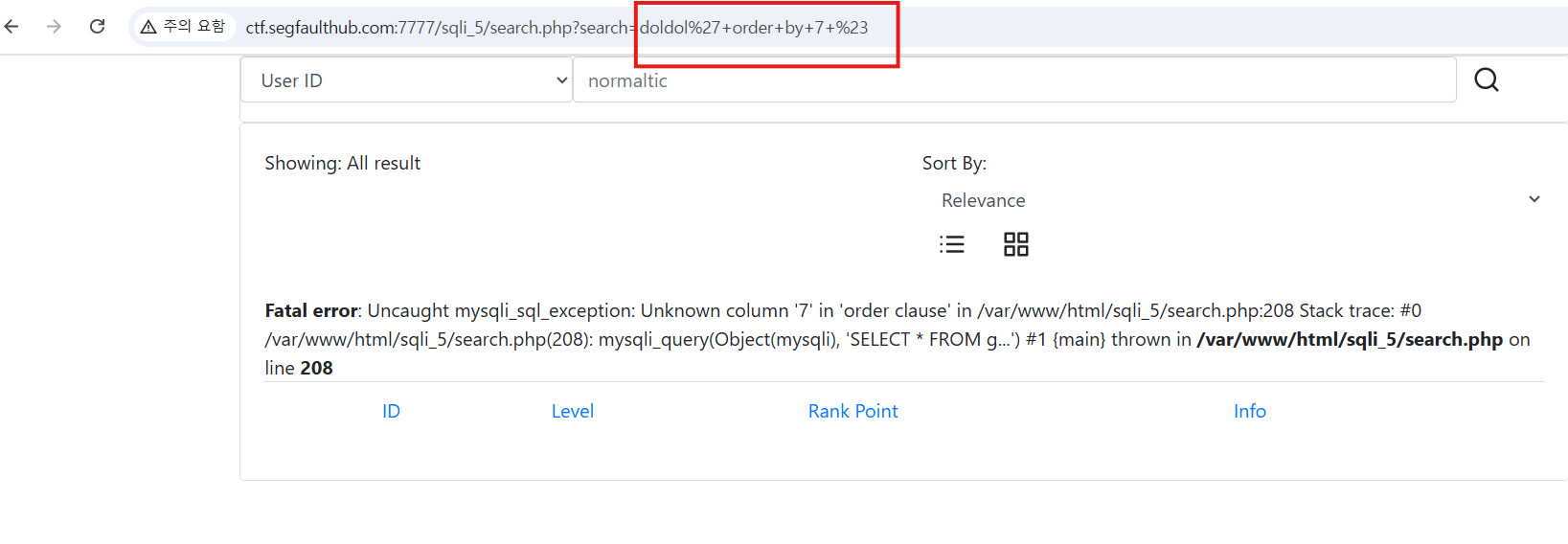Sort by the ID column header
The height and width of the screenshot is (544, 1568).
click(x=391, y=411)
